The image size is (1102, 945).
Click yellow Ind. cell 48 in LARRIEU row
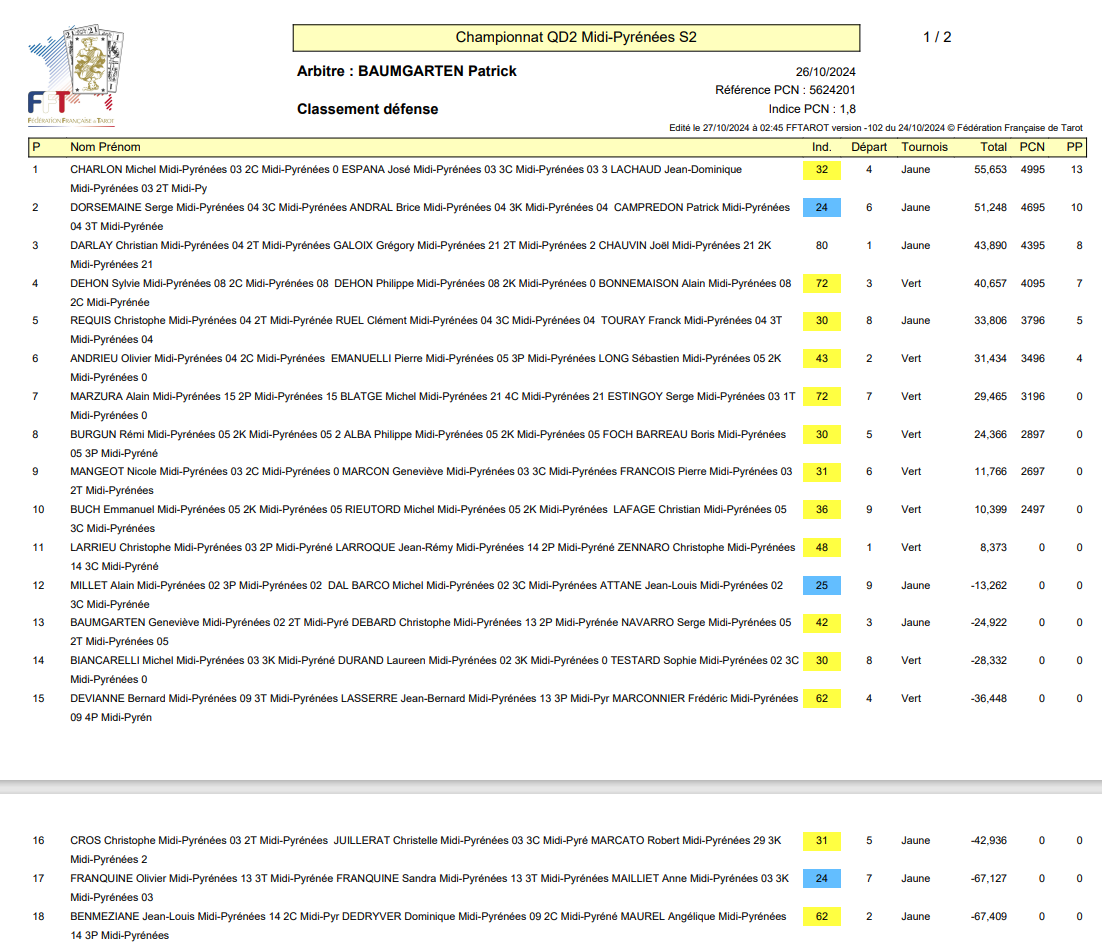[x=822, y=547]
